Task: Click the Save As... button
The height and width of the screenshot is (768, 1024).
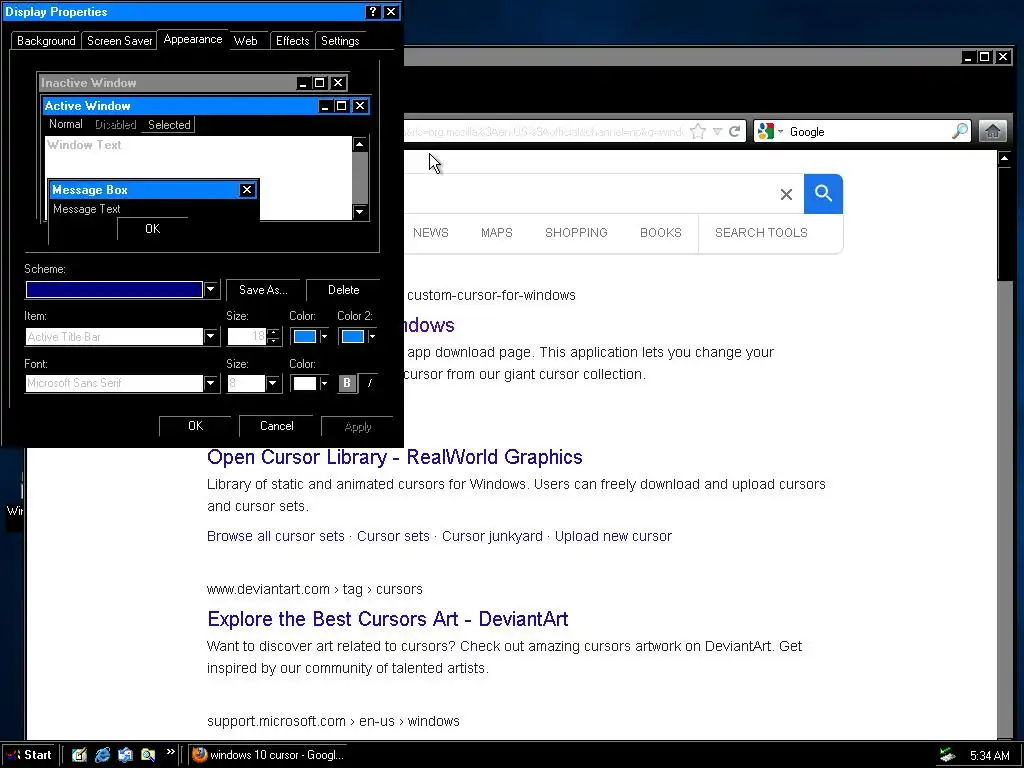Action: coord(263,290)
